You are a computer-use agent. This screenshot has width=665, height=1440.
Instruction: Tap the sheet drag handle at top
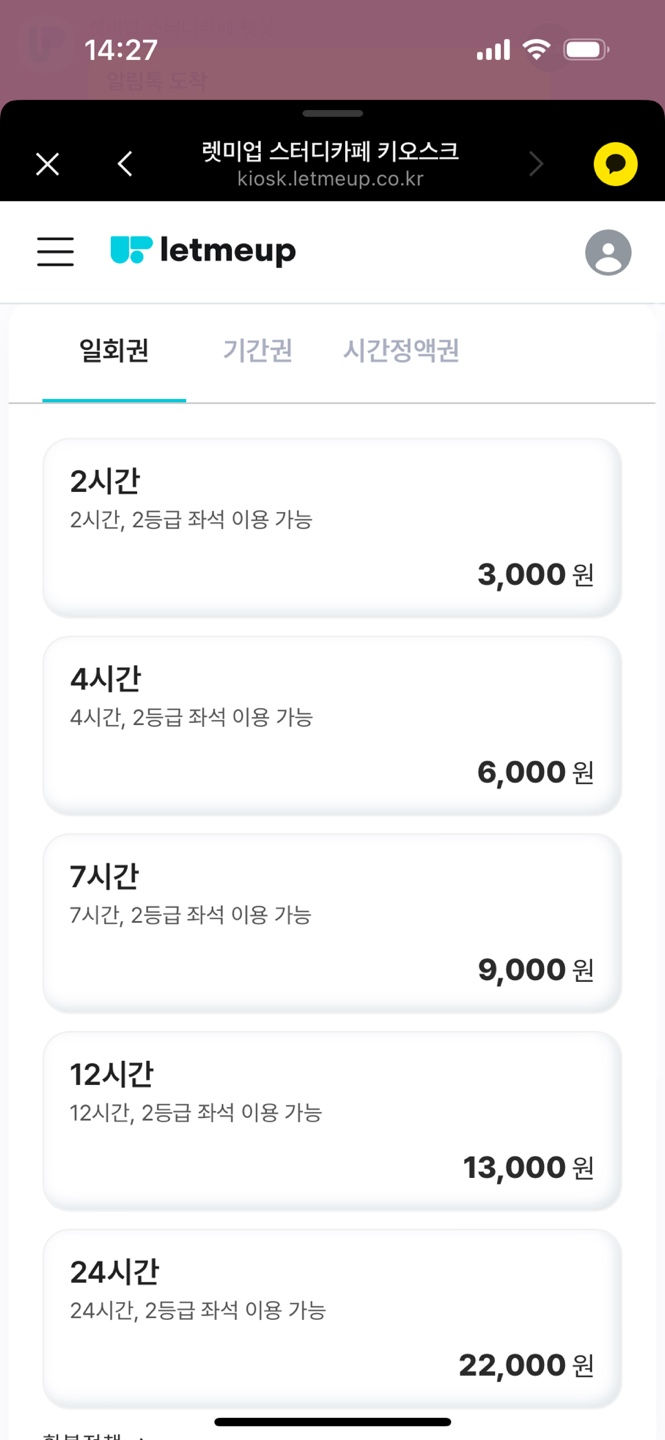[332, 114]
